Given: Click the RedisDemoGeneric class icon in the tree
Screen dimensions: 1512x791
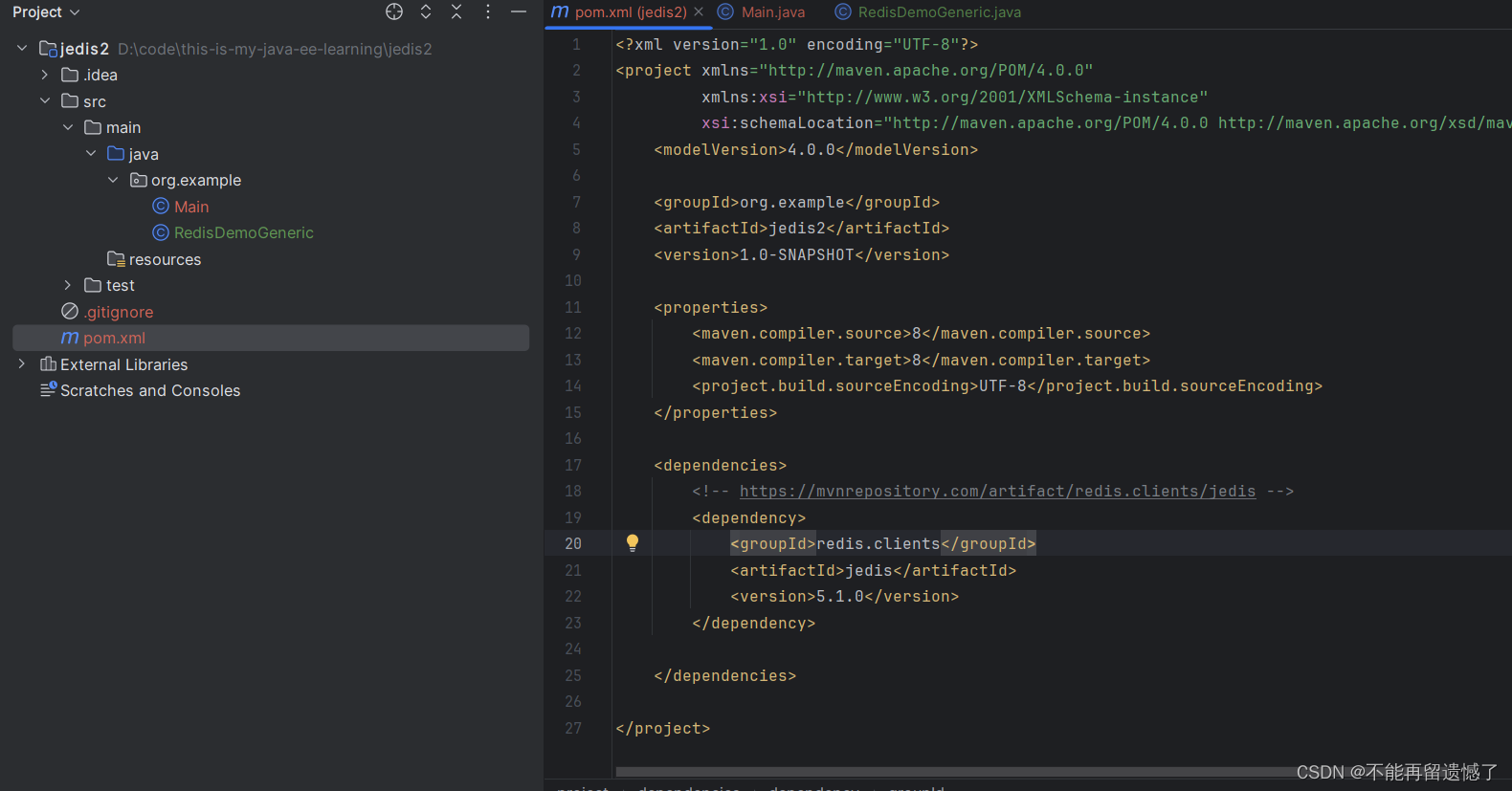Looking at the screenshot, I should point(161,232).
